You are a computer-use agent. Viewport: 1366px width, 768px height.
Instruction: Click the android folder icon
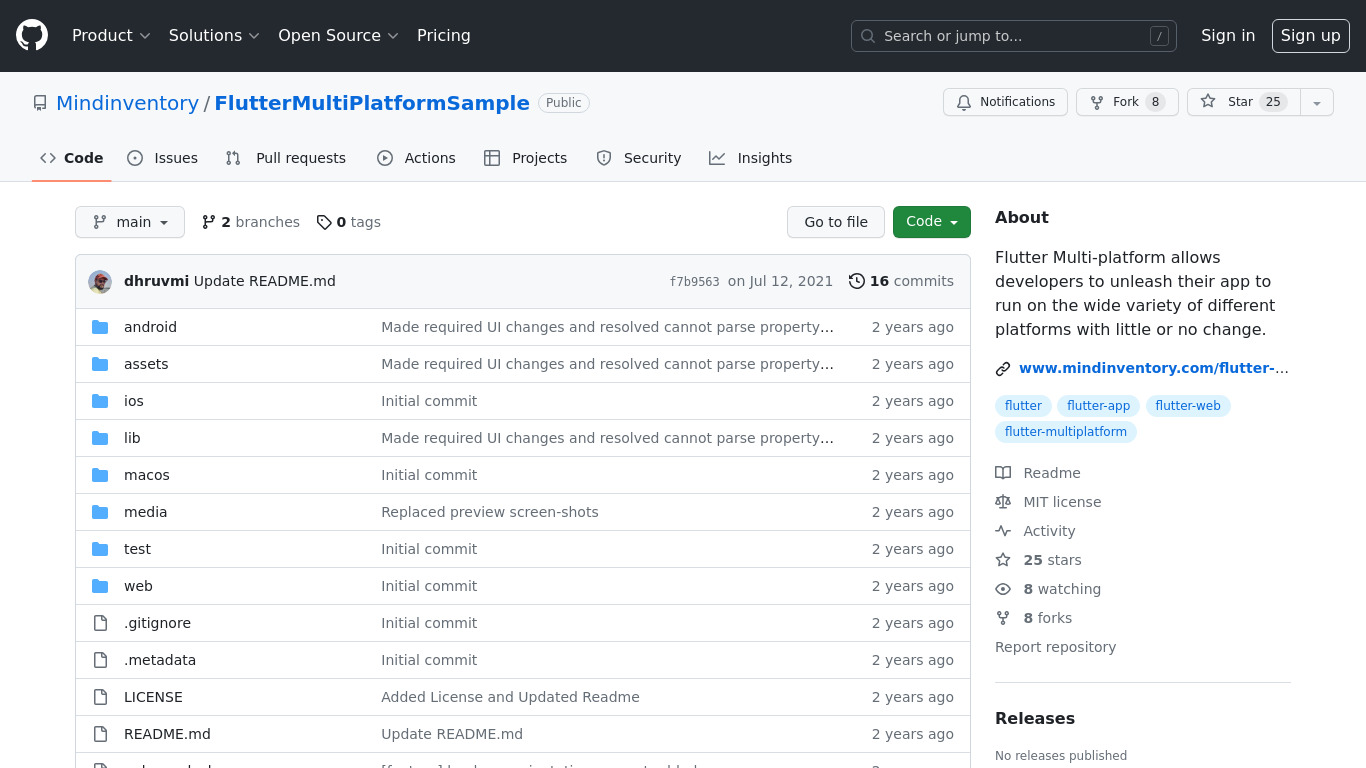tap(100, 327)
